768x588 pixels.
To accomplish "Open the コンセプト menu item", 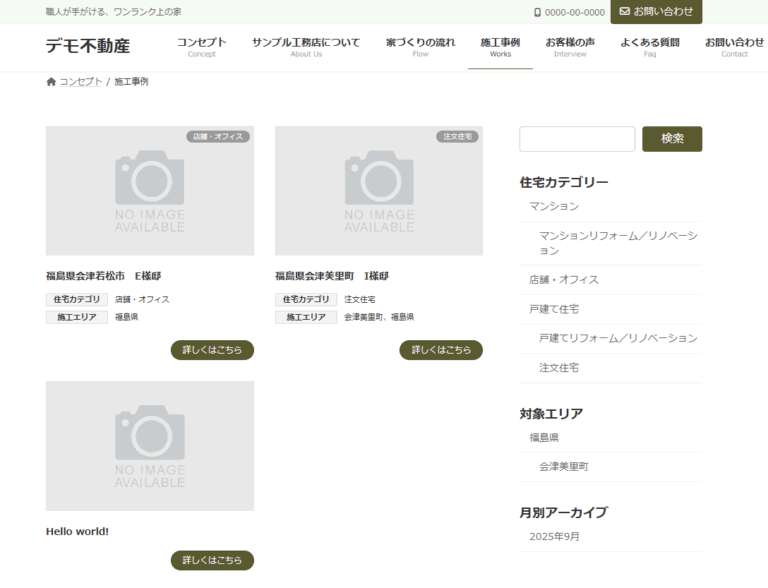I will 201,46.
